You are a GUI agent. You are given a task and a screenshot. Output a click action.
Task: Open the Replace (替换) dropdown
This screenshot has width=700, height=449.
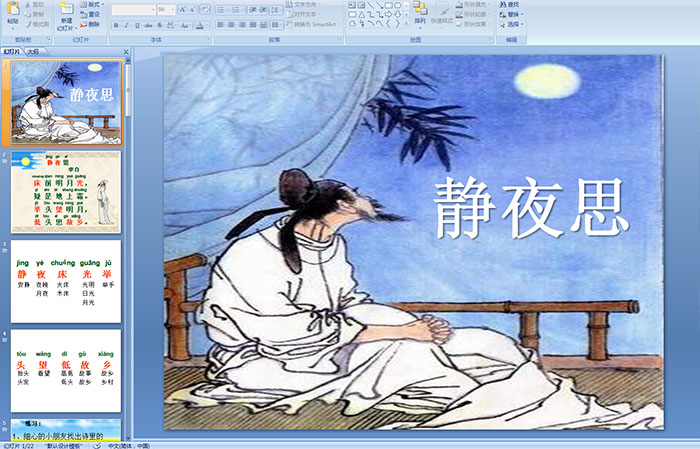click(511, 14)
